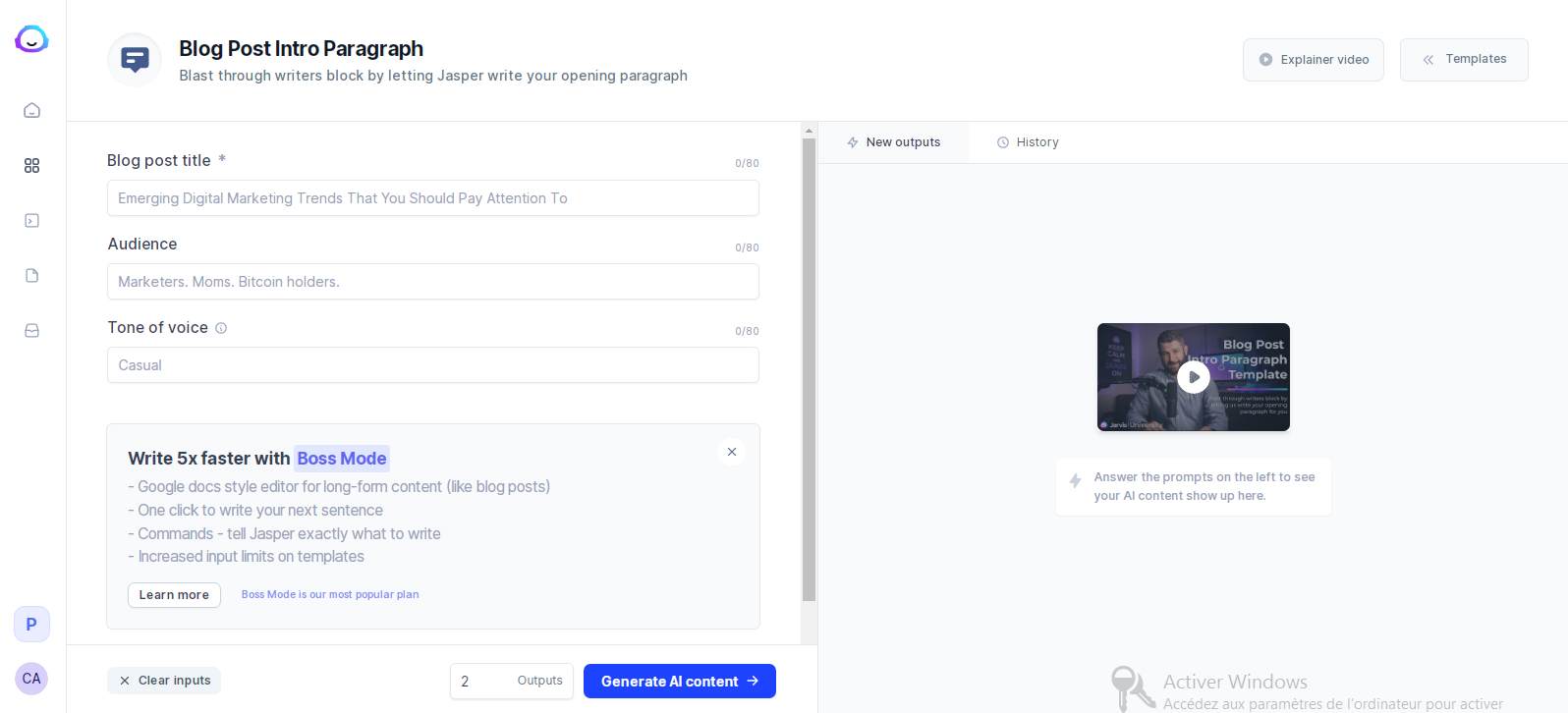Click the Increased input limits line
The width and height of the screenshot is (1568, 713).
point(246,557)
